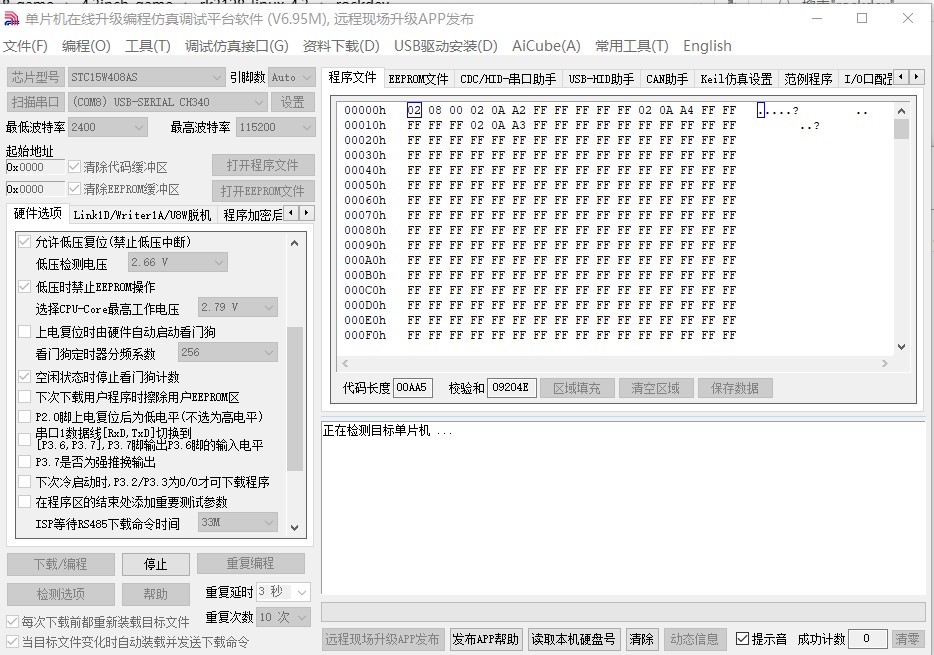Enable 上电复位时由硬件自动启动看门狗

pyautogui.click(x=24, y=332)
